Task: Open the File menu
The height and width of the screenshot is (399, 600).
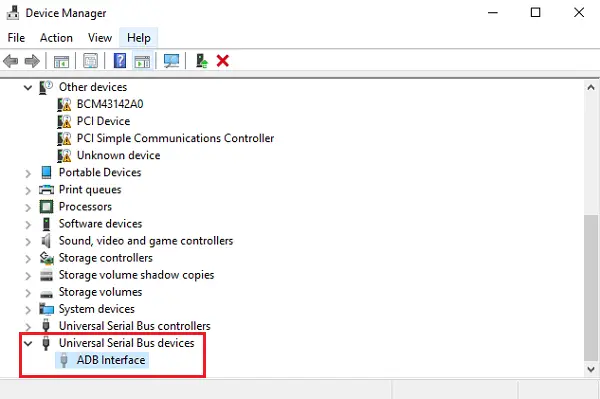Action: (x=16, y=38)
